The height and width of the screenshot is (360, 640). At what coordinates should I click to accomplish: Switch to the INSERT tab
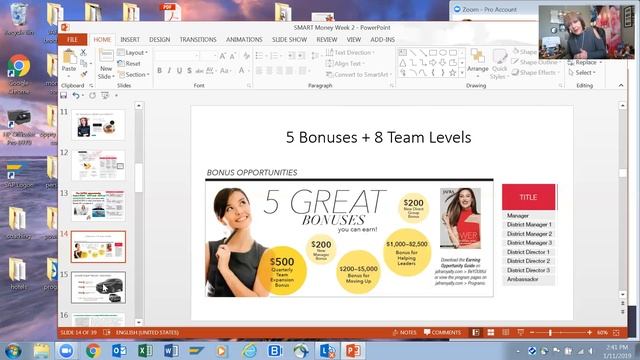coord(130,40)
